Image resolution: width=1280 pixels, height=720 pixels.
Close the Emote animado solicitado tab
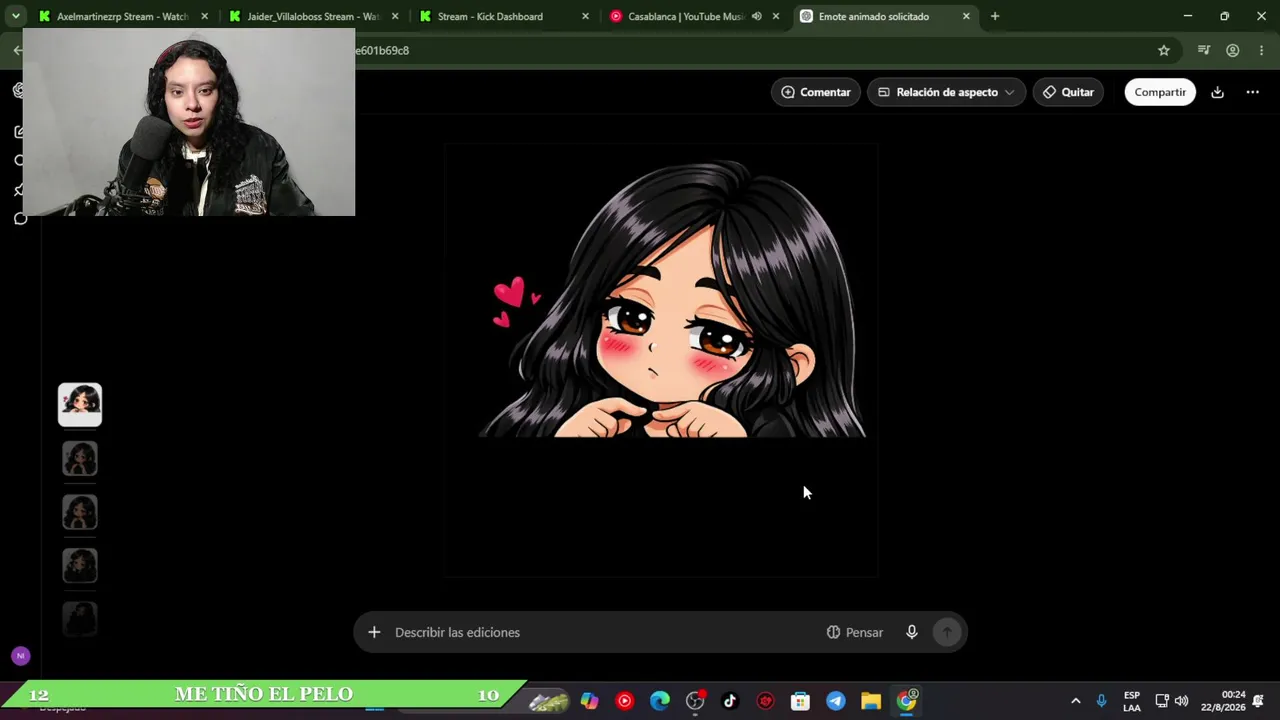coord(966,16)
